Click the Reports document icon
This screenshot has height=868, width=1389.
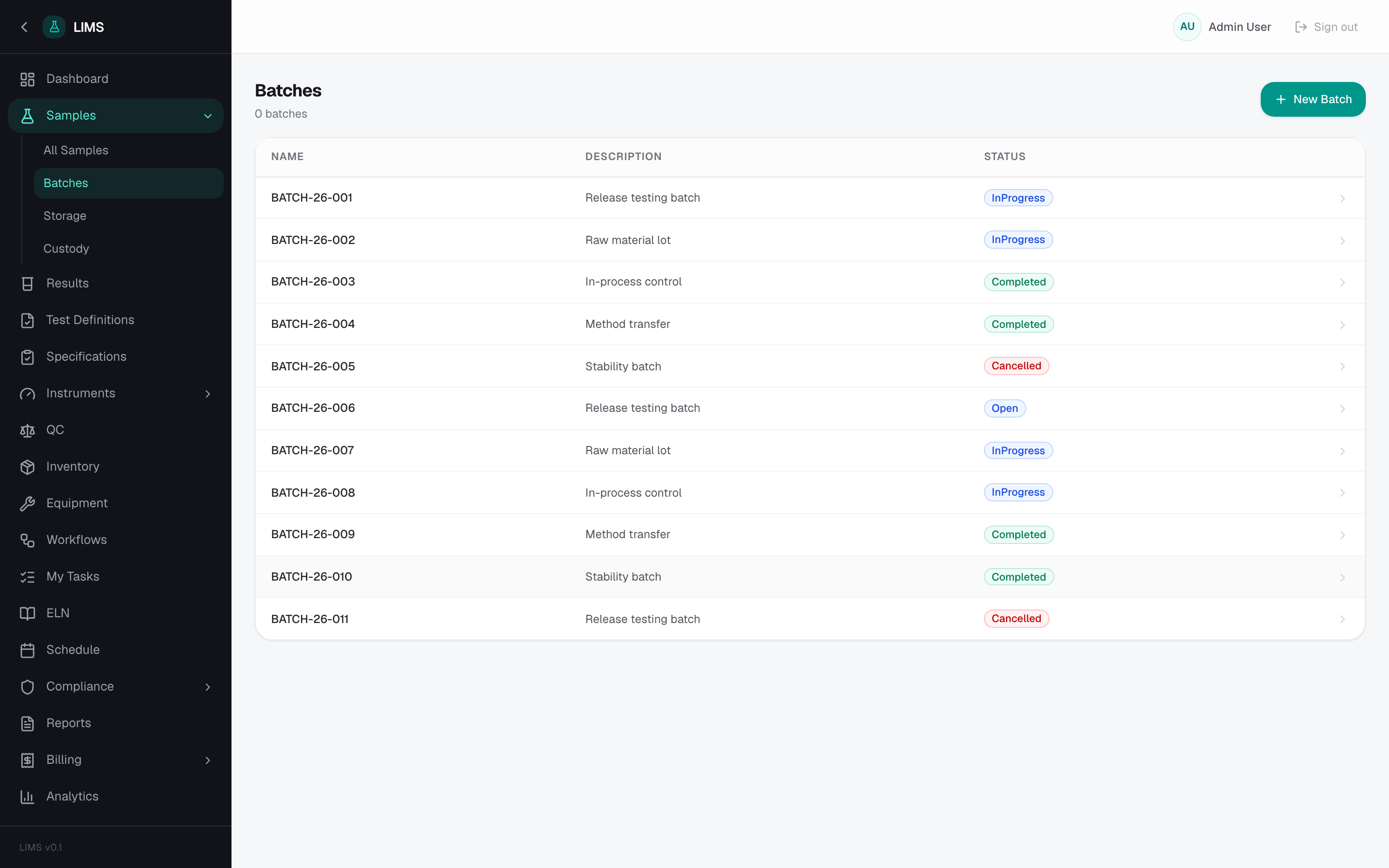tap(27, 723)
